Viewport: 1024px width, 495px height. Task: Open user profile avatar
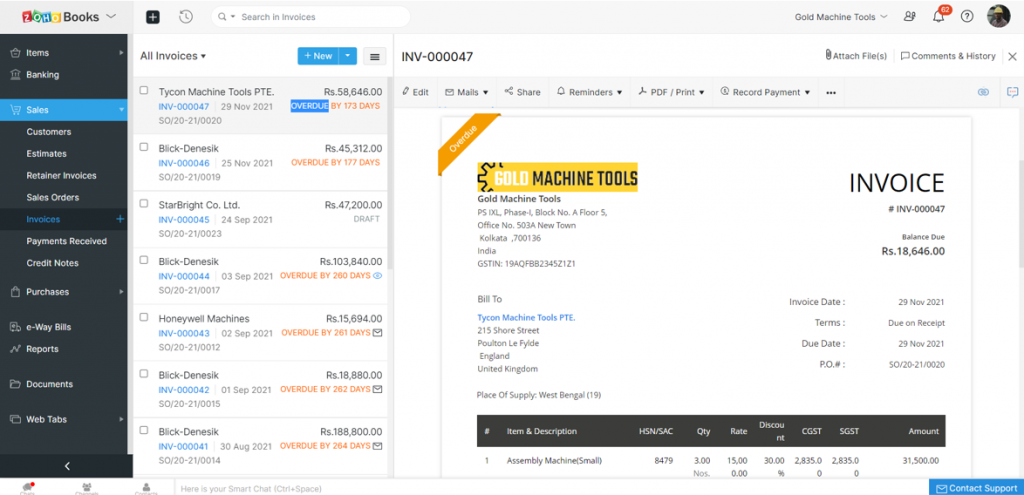(x=999, y=16)
